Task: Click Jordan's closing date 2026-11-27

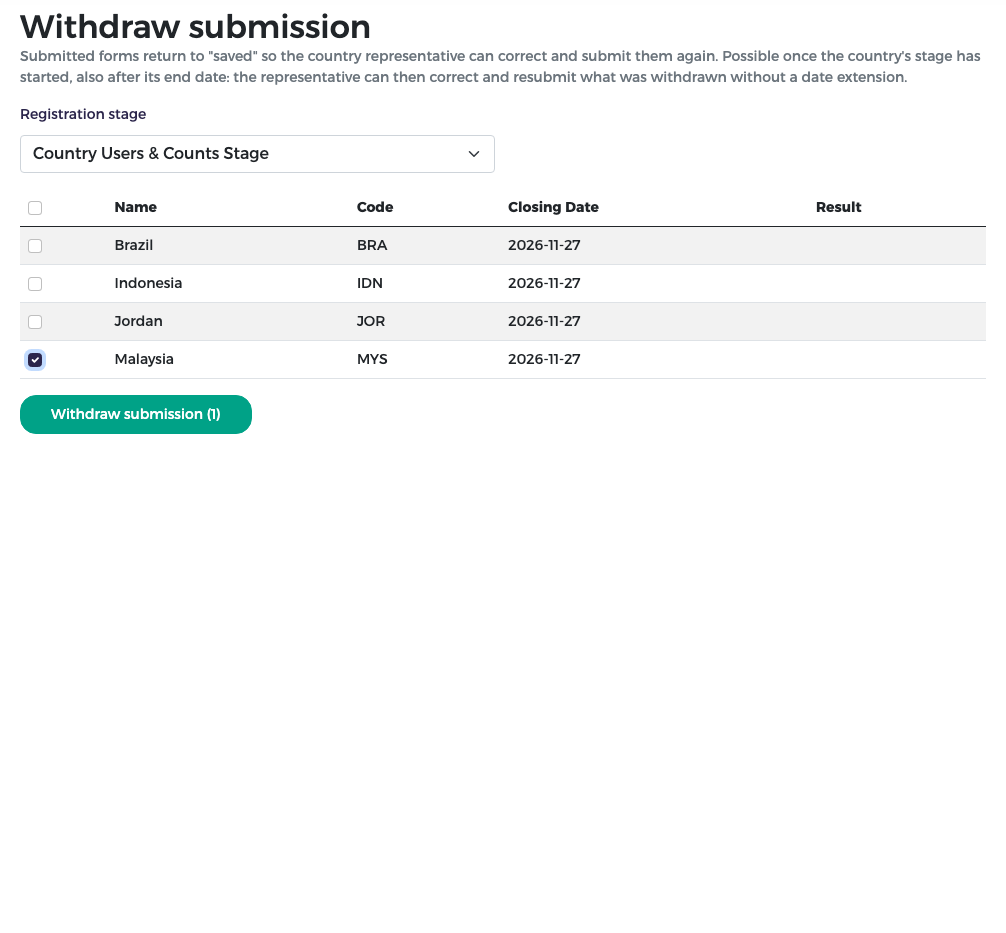Action: coord(544,321)
